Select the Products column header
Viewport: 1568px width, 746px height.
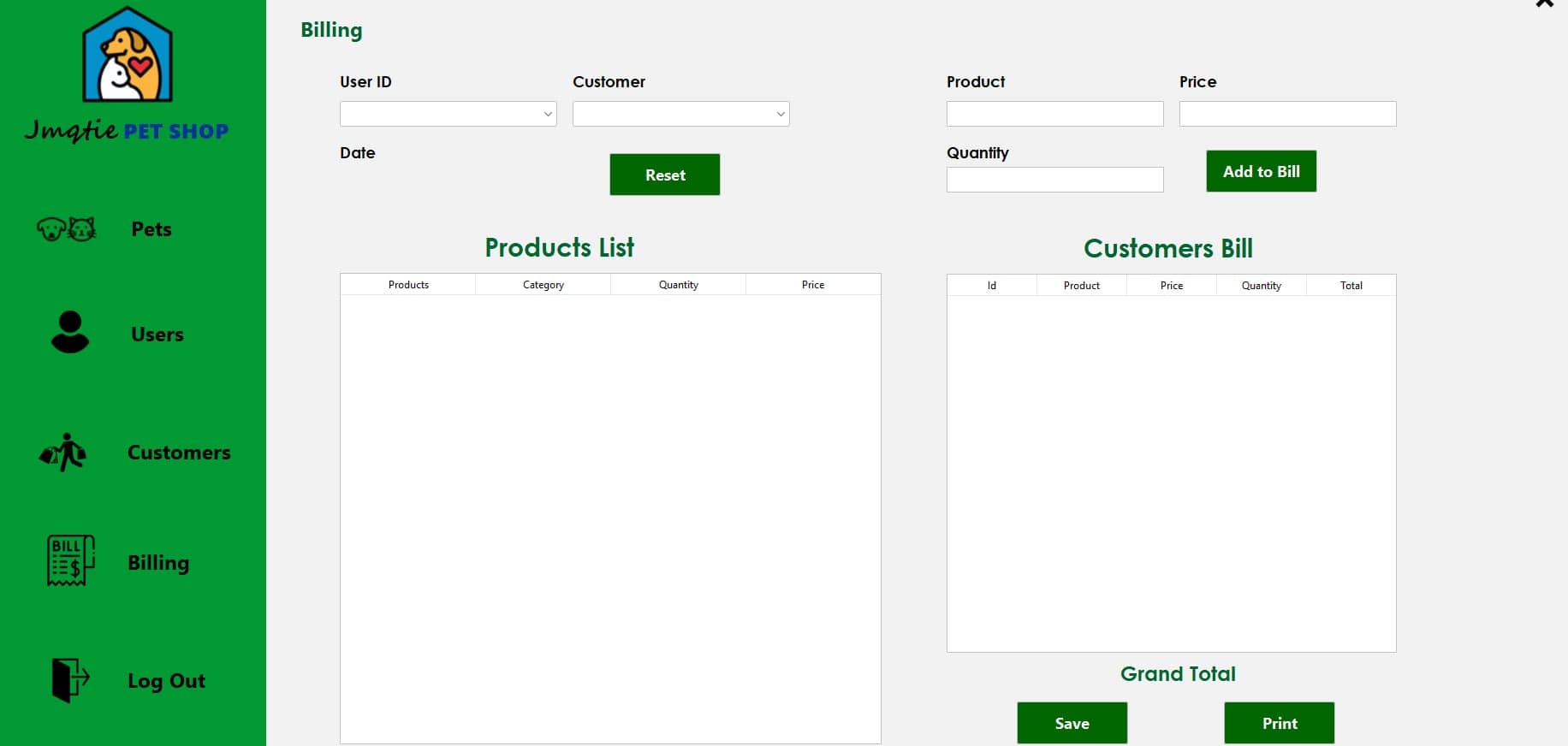click(x=408, y=285)
